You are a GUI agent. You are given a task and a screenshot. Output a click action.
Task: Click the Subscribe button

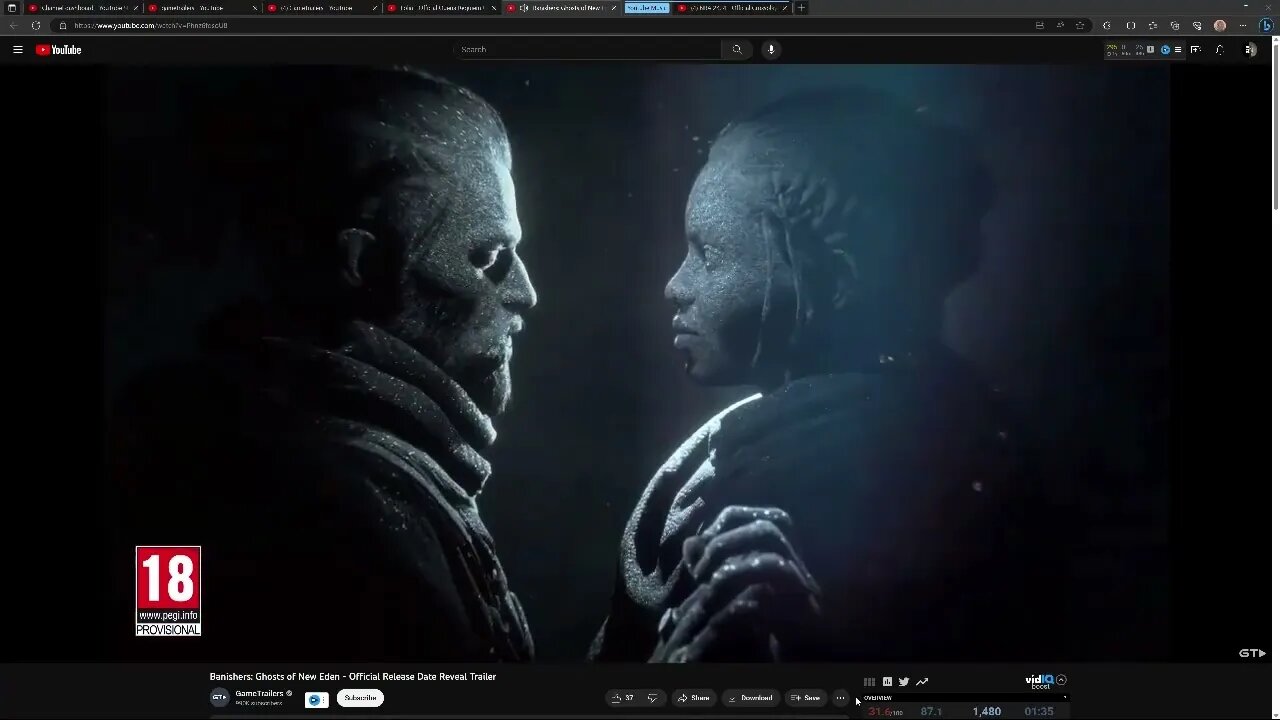click(x=360, y=698)
